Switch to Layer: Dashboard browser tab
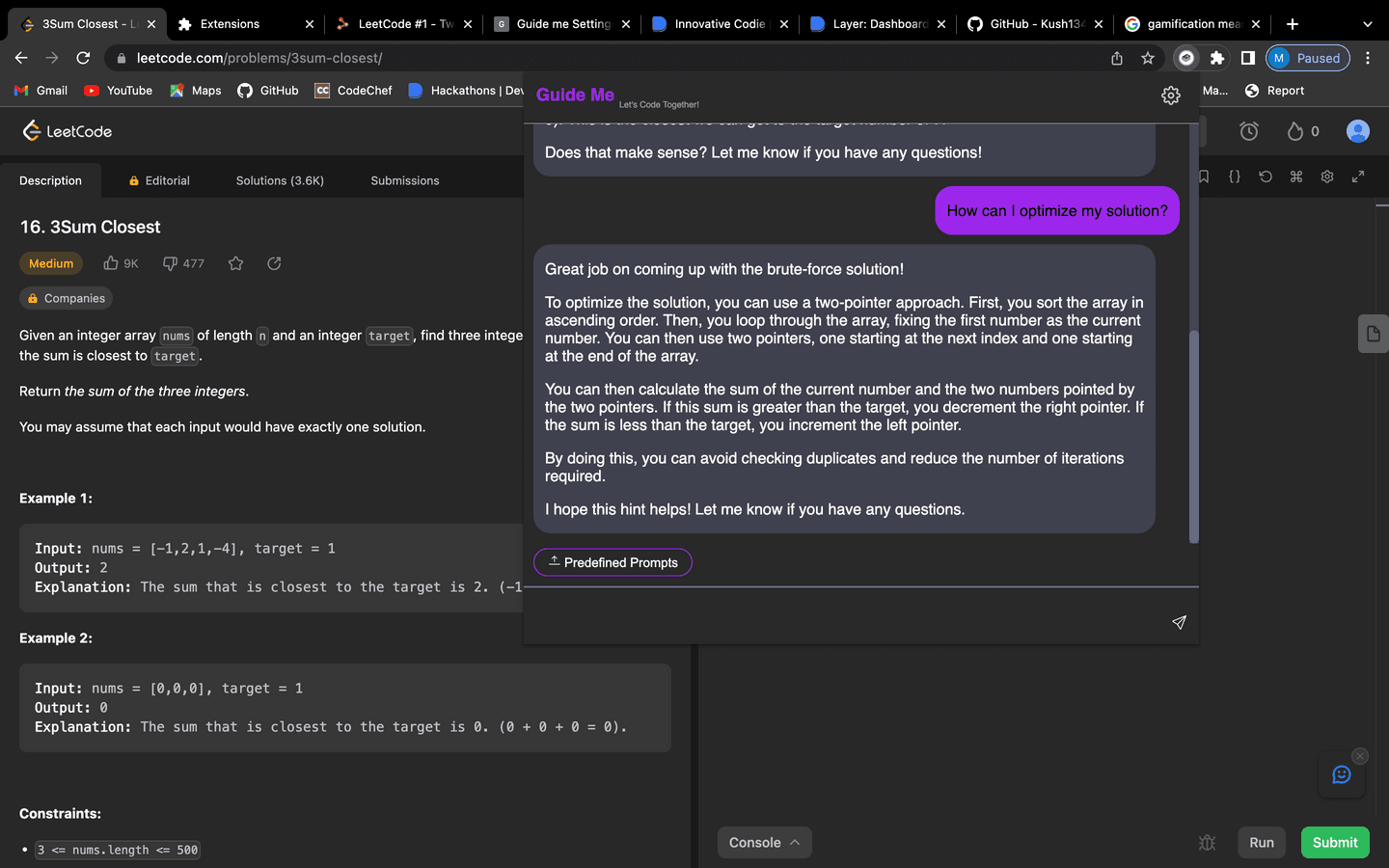 point(880,24)
